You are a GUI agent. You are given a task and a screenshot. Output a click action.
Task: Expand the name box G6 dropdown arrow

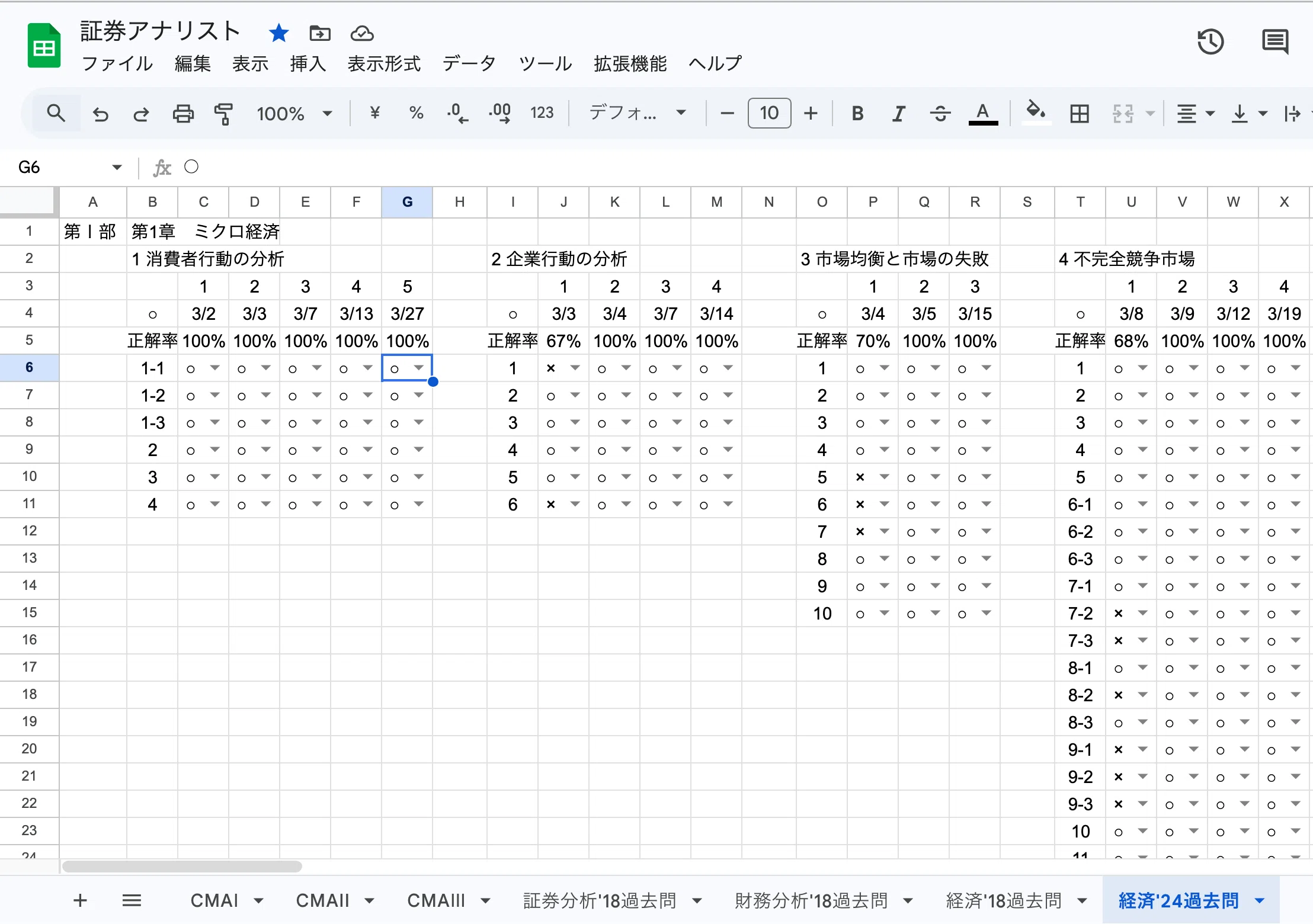coord(117,168)
